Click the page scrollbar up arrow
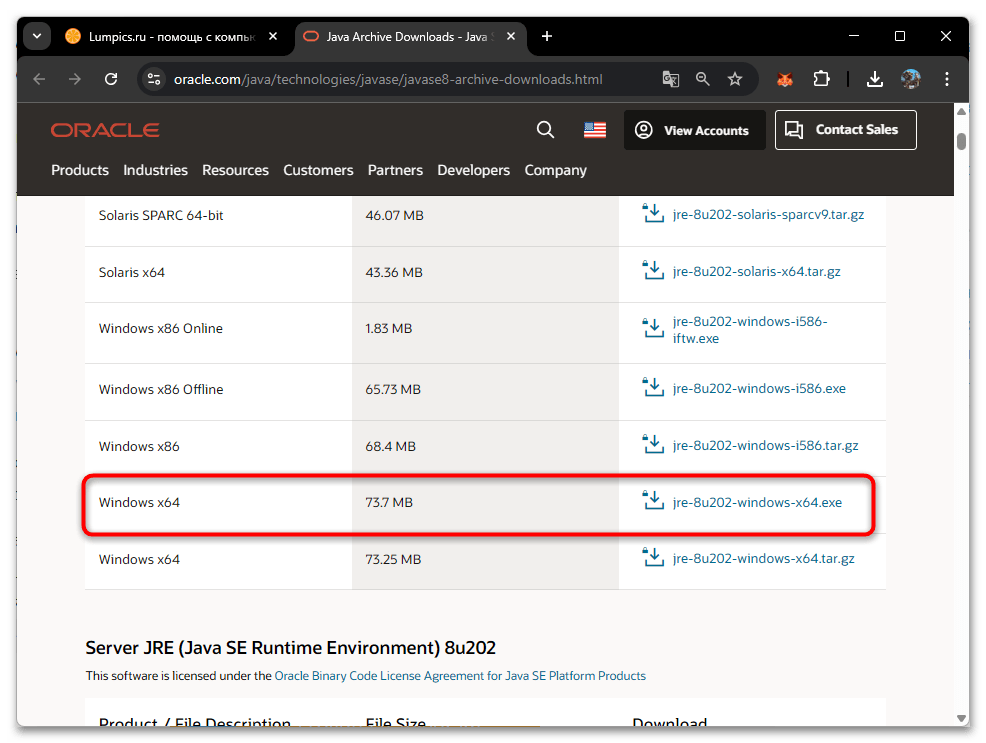 click(x=961, y=111)
